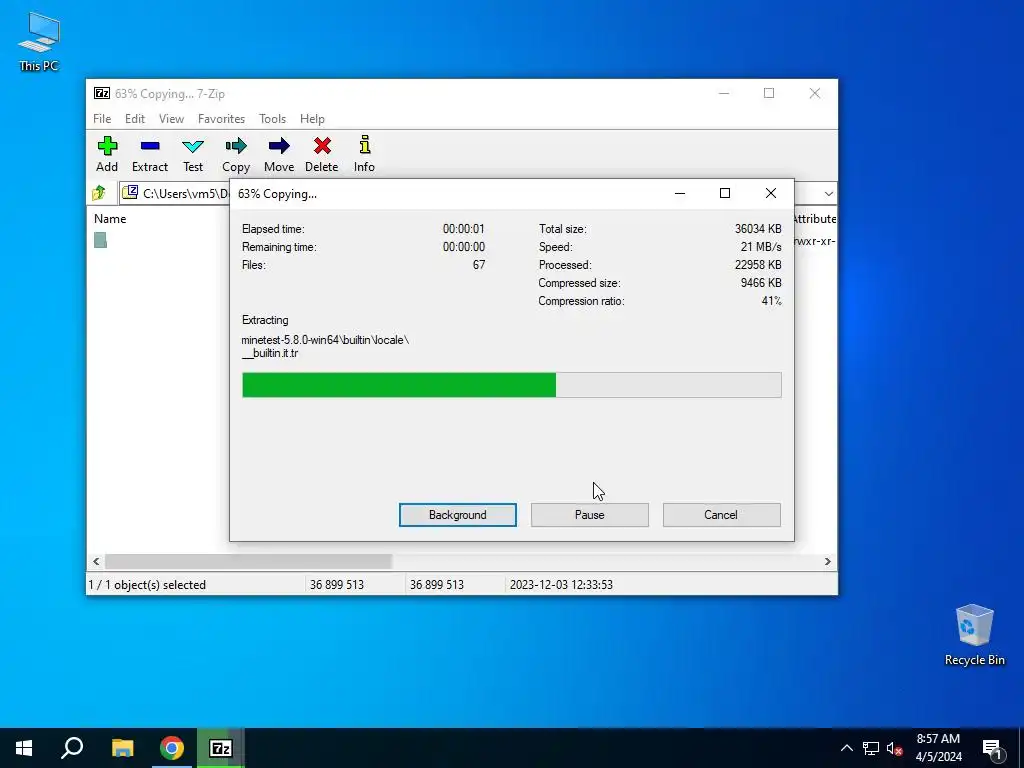Viewport: 1024px width, 768px height.
Task: Click the horizontal scrollbar thumb
Action: pos(248,562)
